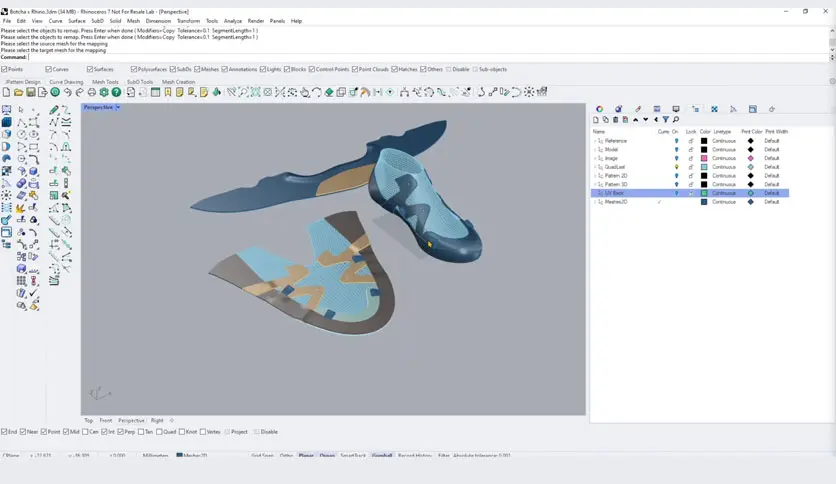Expand the Reference layer tree arrow
Image resolution: width=836 pixels, height=484 pixels.
click(595, 141)
